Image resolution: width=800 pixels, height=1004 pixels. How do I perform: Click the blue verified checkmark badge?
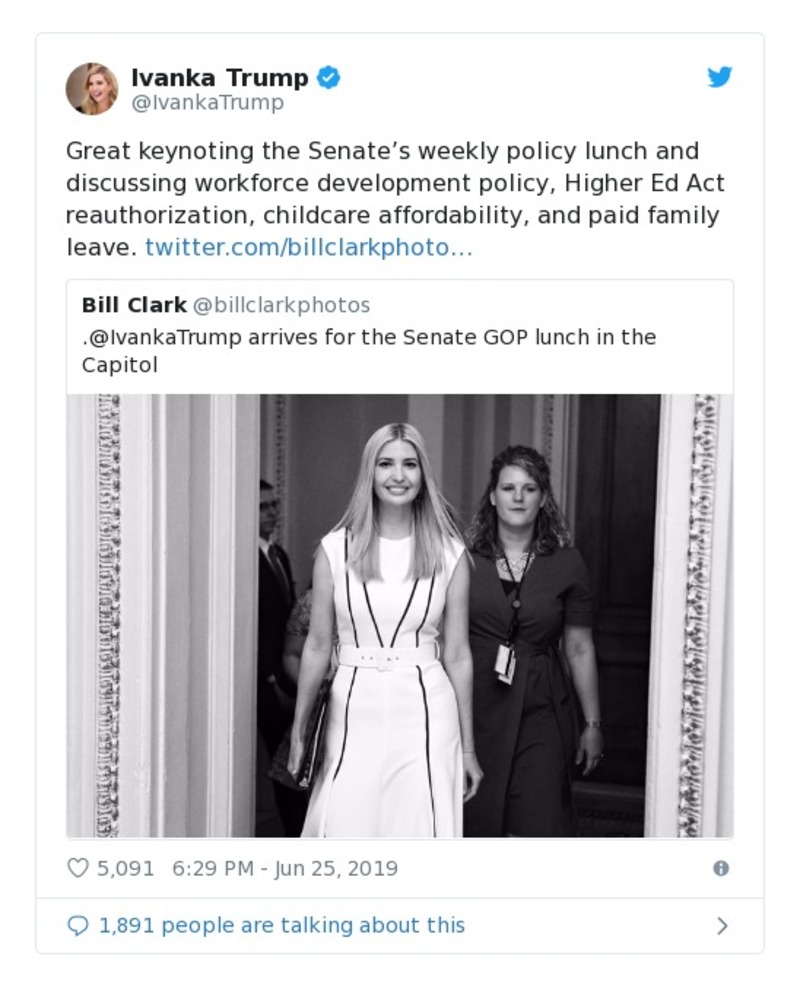[328, 77]
